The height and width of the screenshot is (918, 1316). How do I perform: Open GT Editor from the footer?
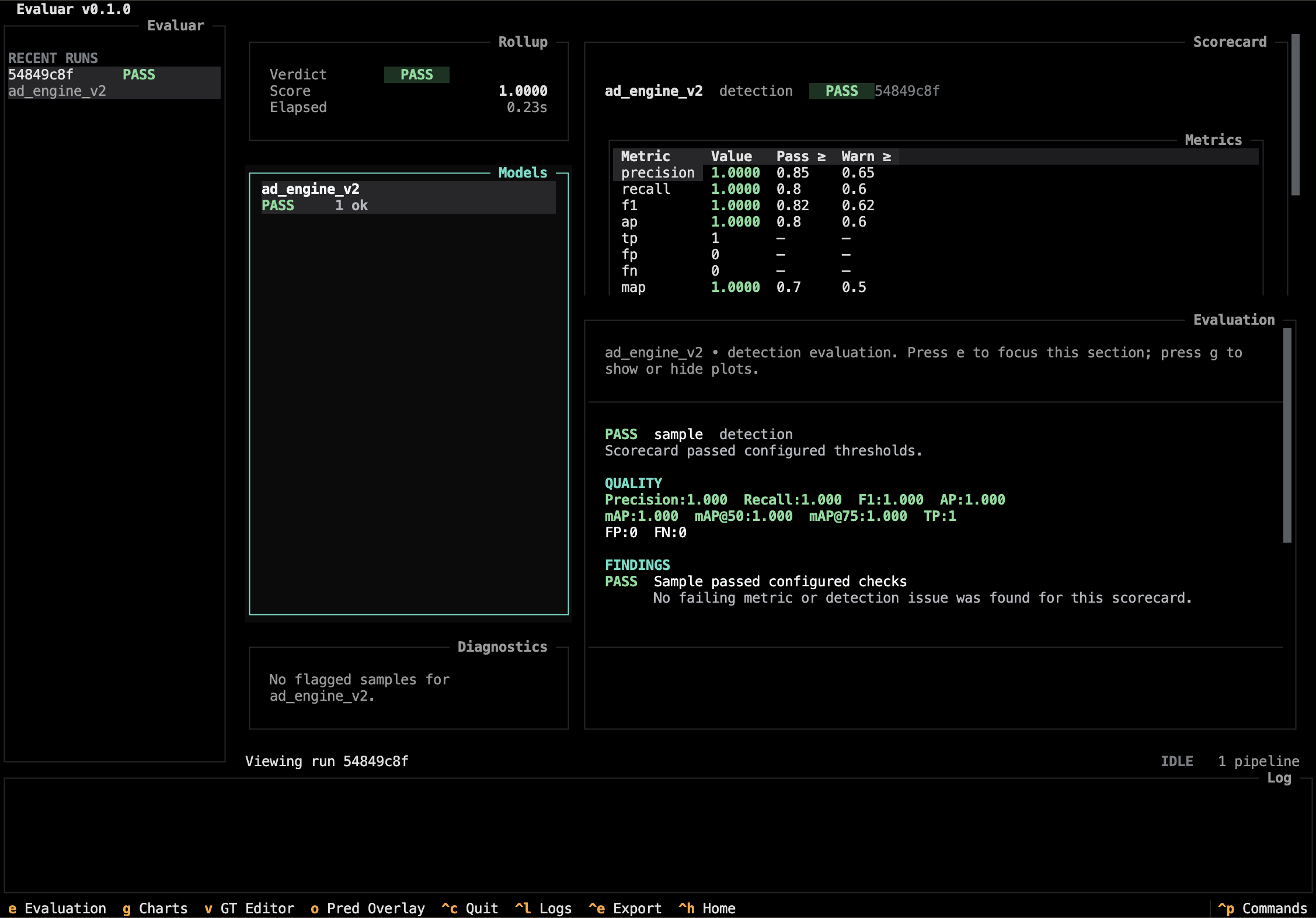coord(249,908)
